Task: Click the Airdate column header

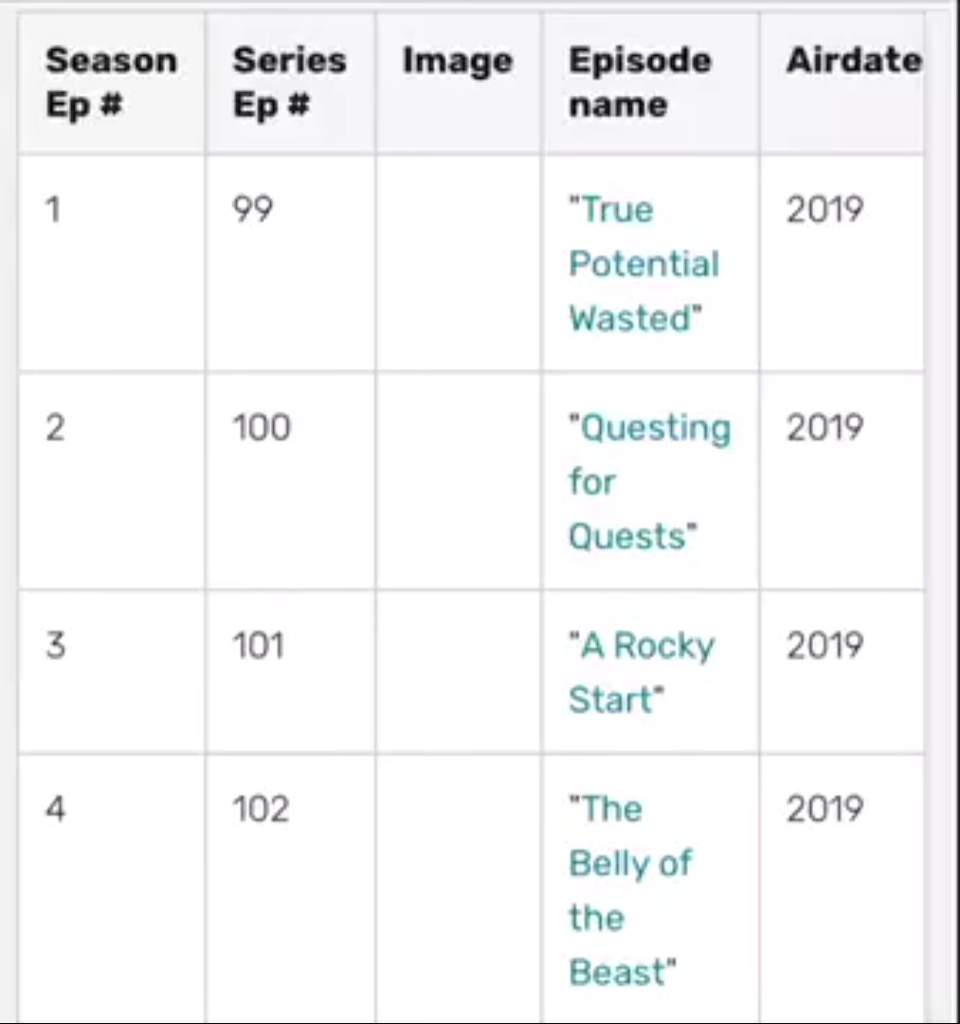Action: [x=842, y=83]
